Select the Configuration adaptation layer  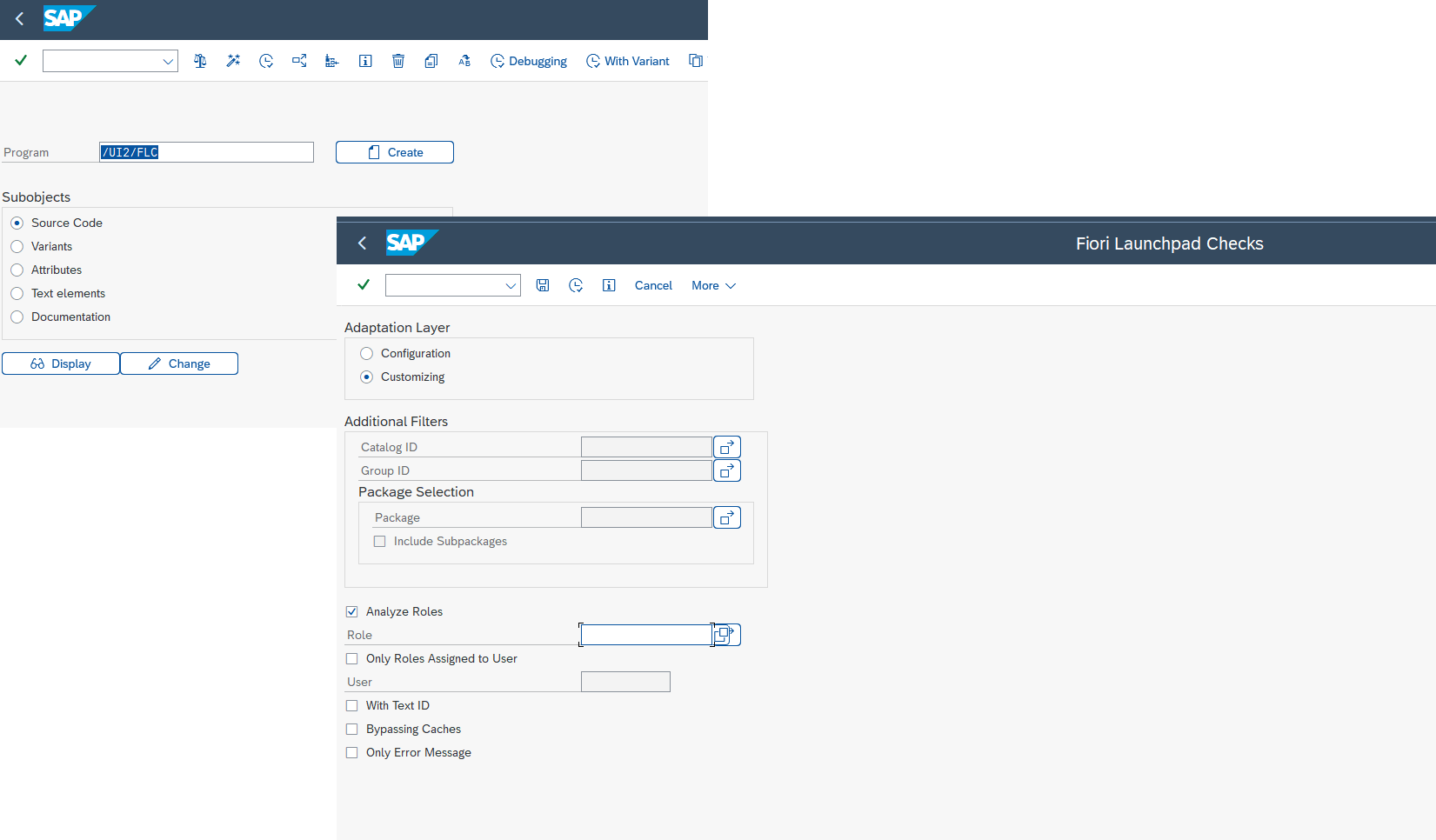click(367, 353)
